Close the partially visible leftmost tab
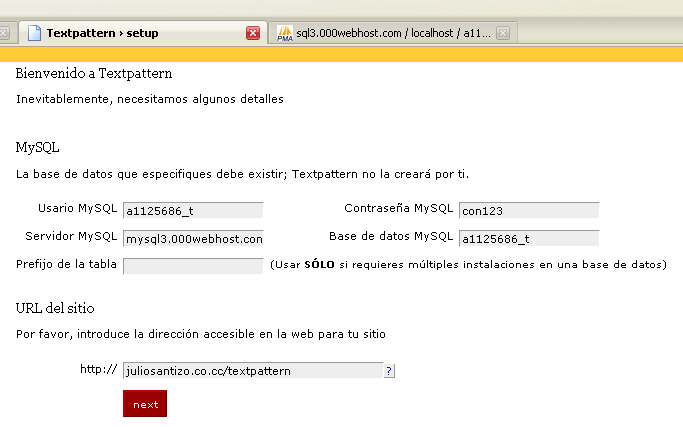This screenshot has height=427, width=683. point(3,33)
